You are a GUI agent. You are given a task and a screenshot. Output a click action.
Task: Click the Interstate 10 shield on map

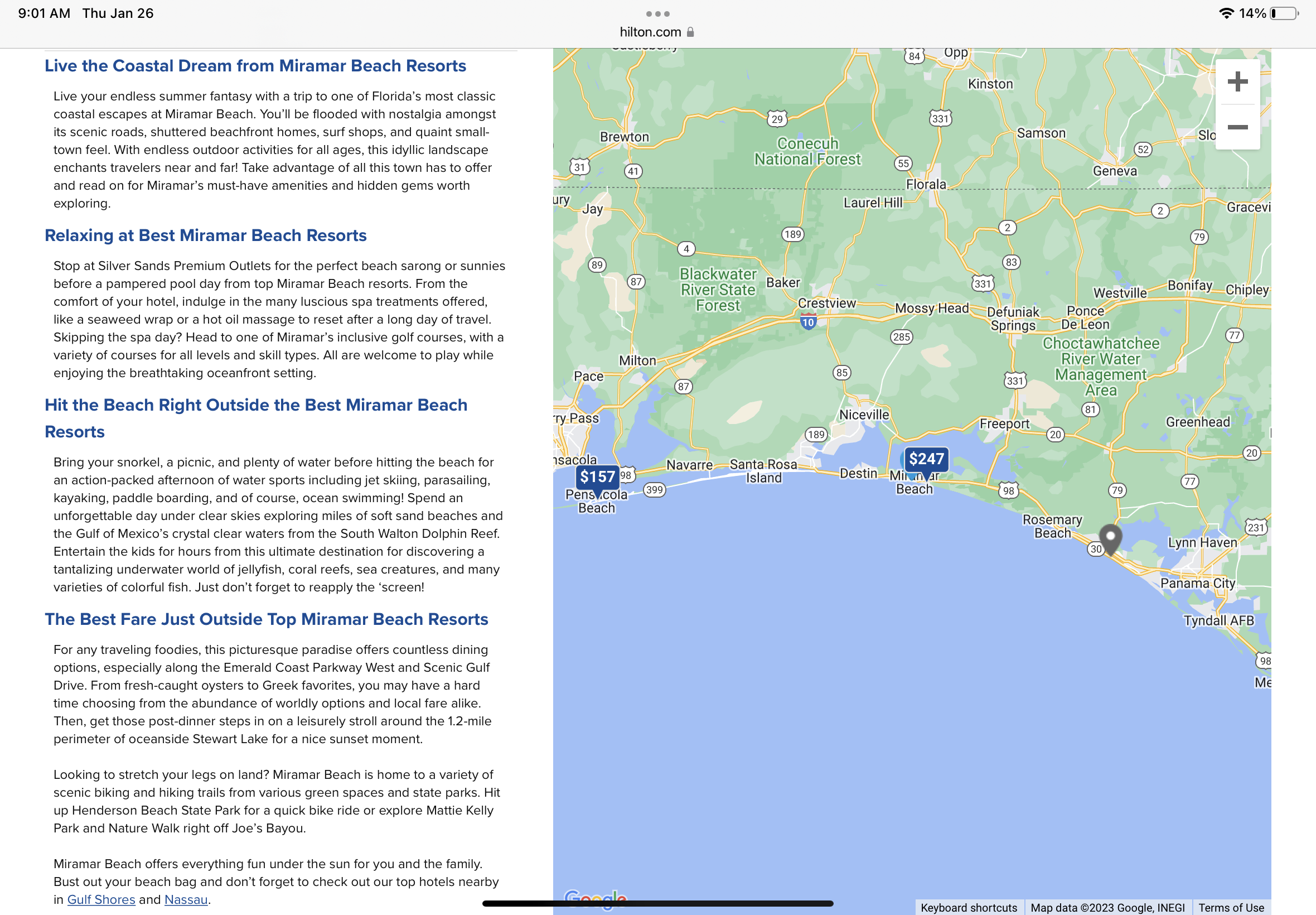808,321
